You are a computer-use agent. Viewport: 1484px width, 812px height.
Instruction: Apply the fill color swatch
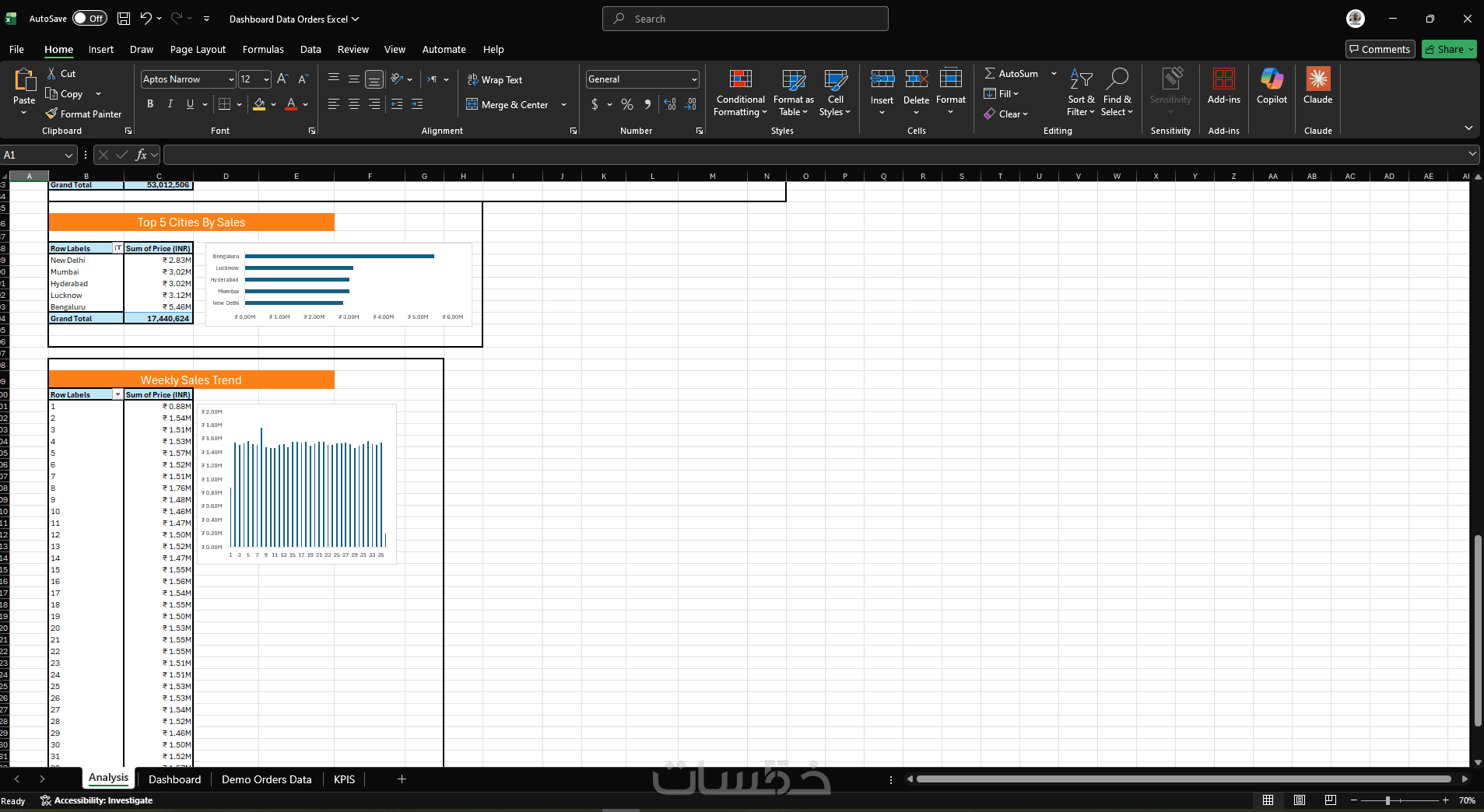click(x=259, y=104)
